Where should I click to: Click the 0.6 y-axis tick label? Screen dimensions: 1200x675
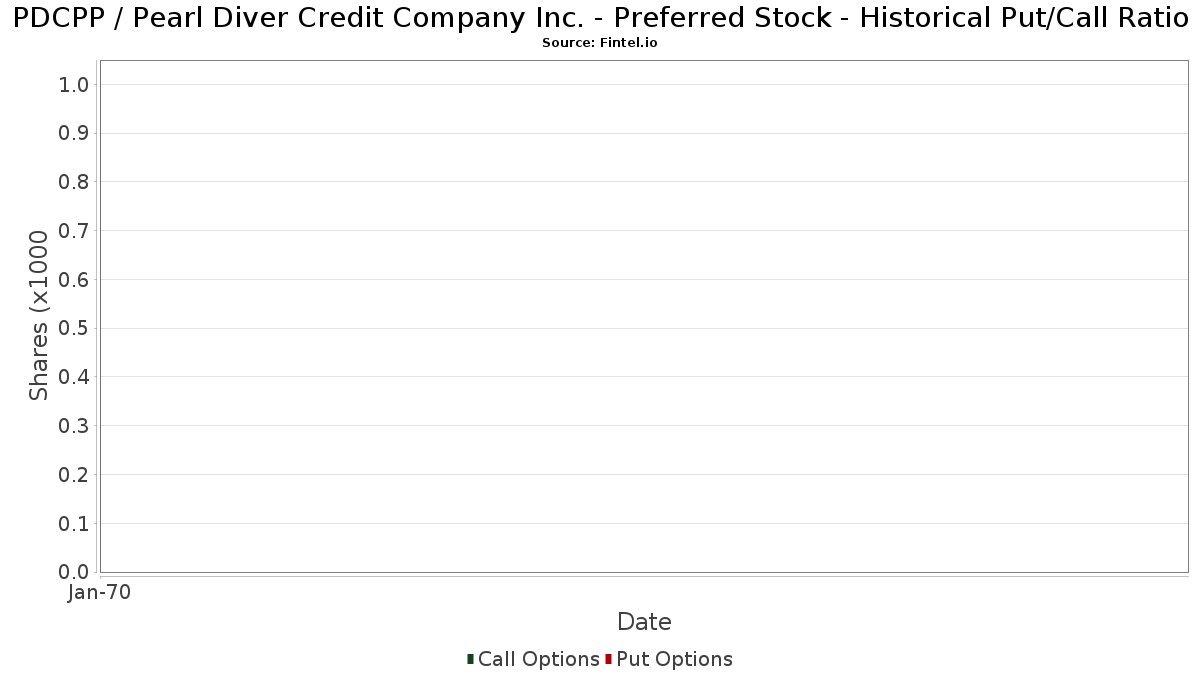click(x=74, y=280)
